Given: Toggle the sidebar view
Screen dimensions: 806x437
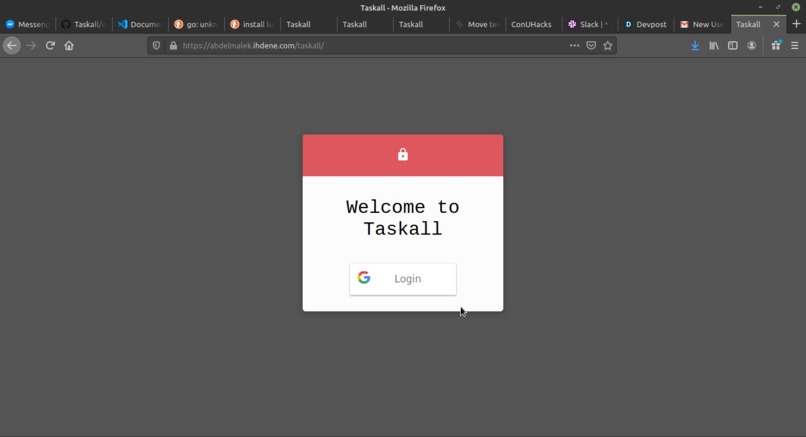Looking at the screenshot, I should click(732, 45).
